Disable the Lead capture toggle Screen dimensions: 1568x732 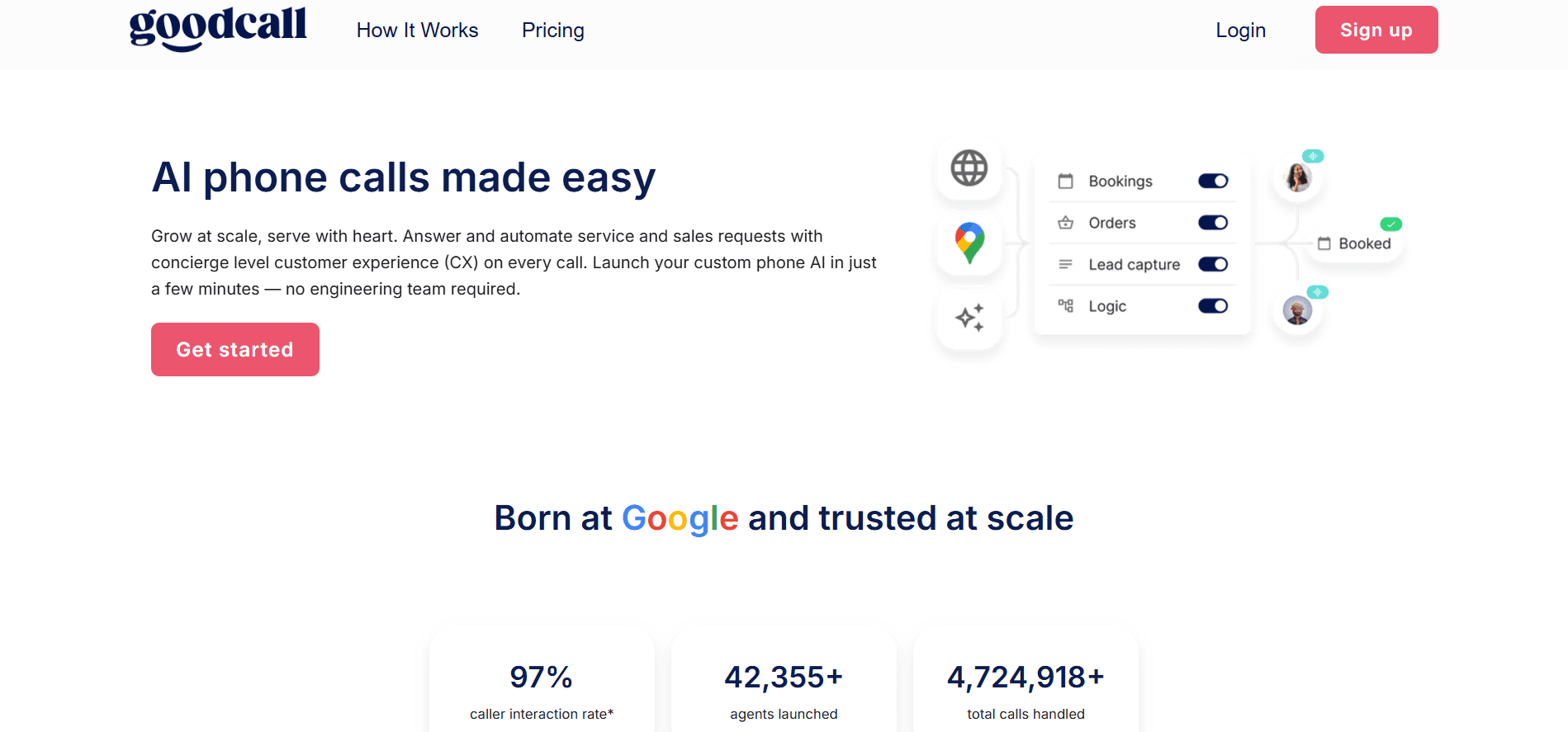pyautogui.click(x=1212, y=264)
